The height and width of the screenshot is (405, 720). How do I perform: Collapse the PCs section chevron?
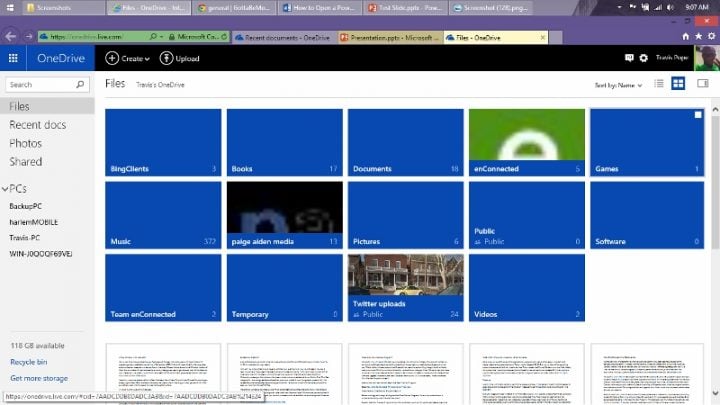tap(5, 189)
